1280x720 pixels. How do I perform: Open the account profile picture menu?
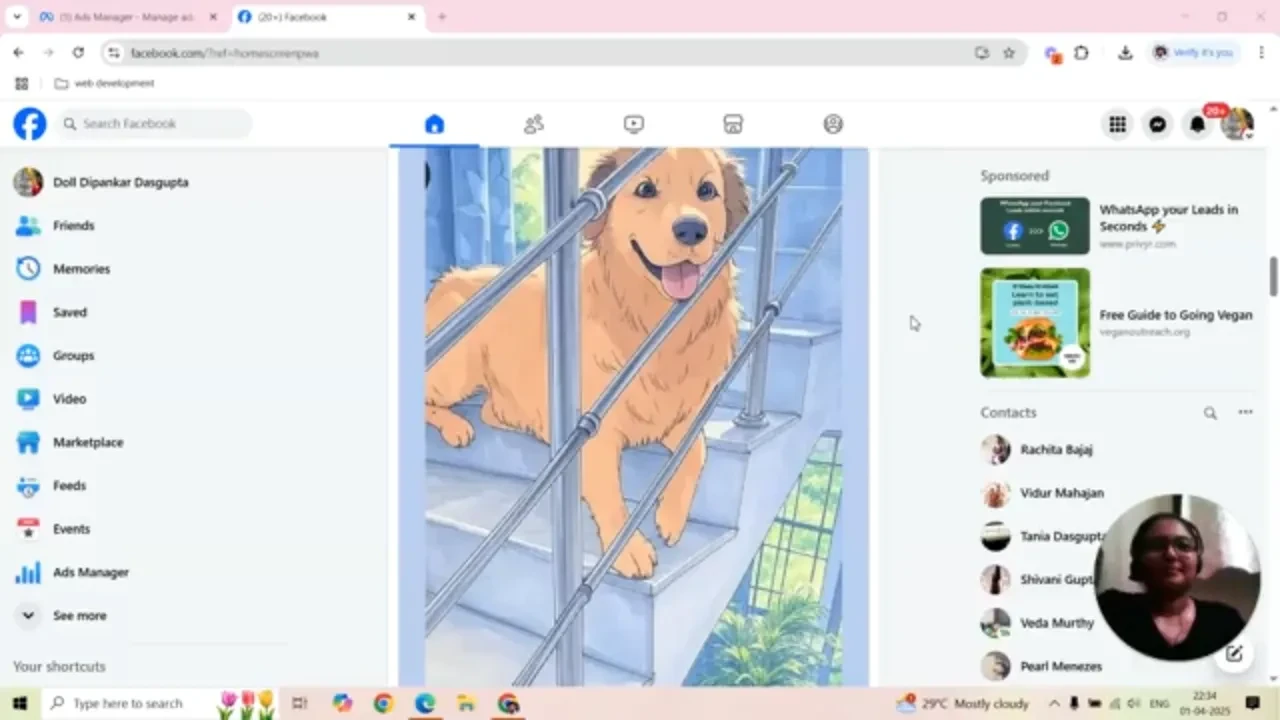click(x=1237, y=124)
